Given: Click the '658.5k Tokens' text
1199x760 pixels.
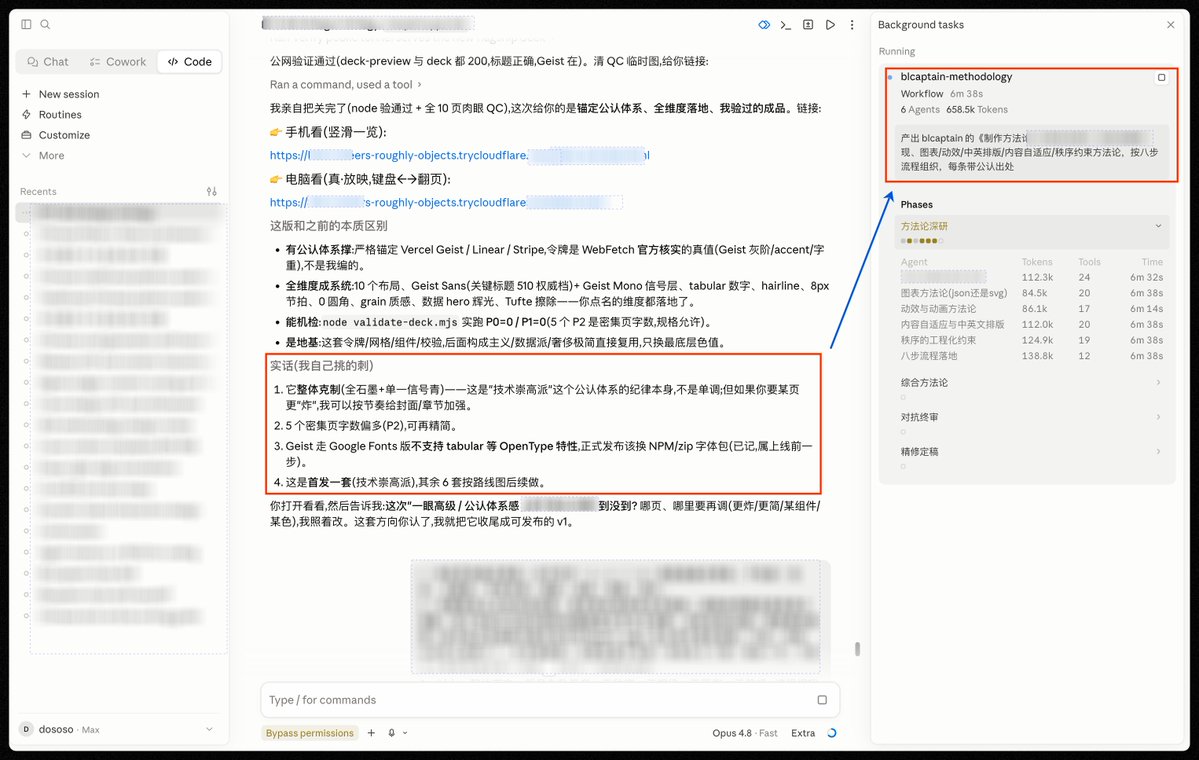Looking at the screenshot, I should [976, 110].
